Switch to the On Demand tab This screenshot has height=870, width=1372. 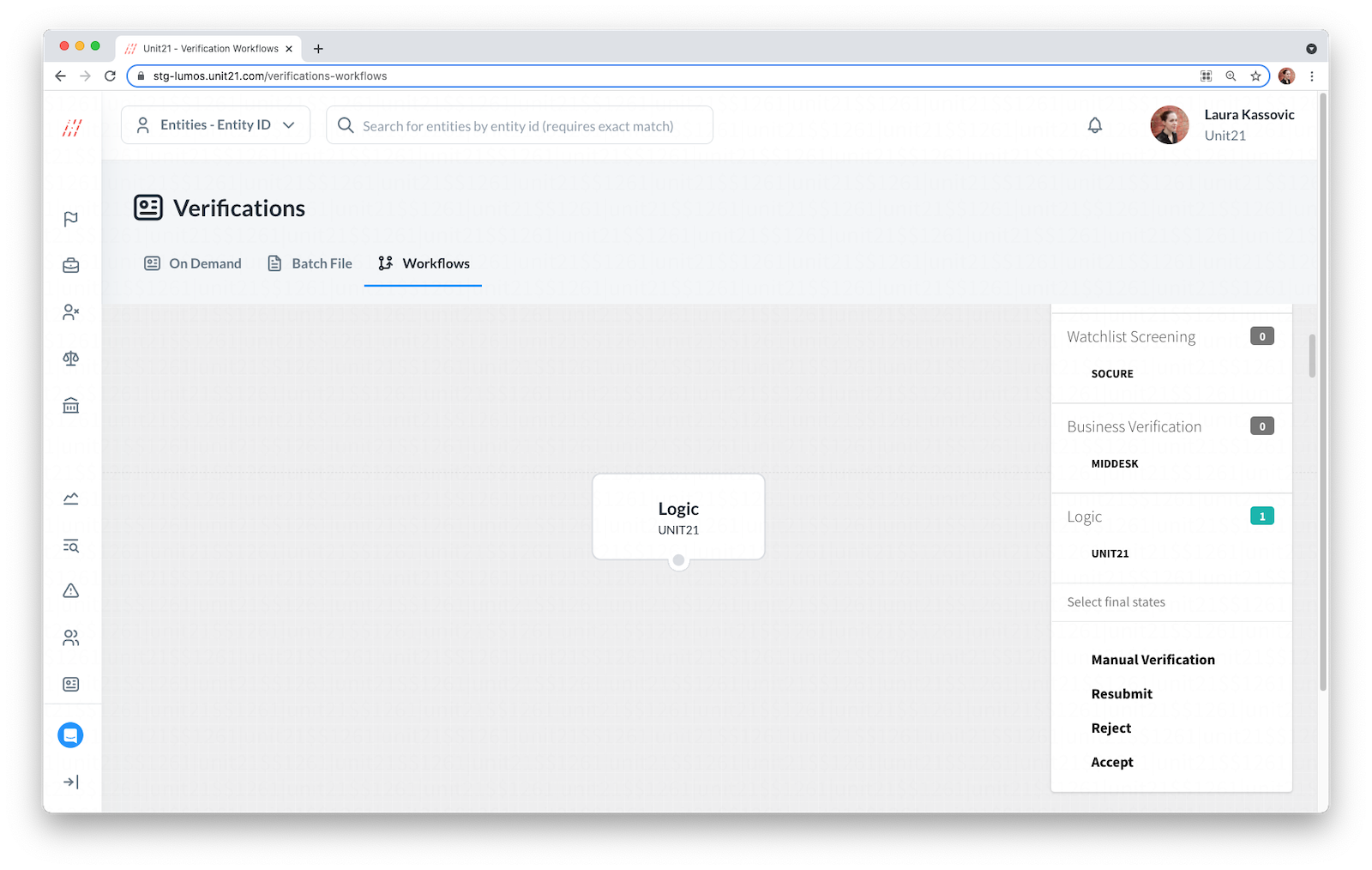193,263
